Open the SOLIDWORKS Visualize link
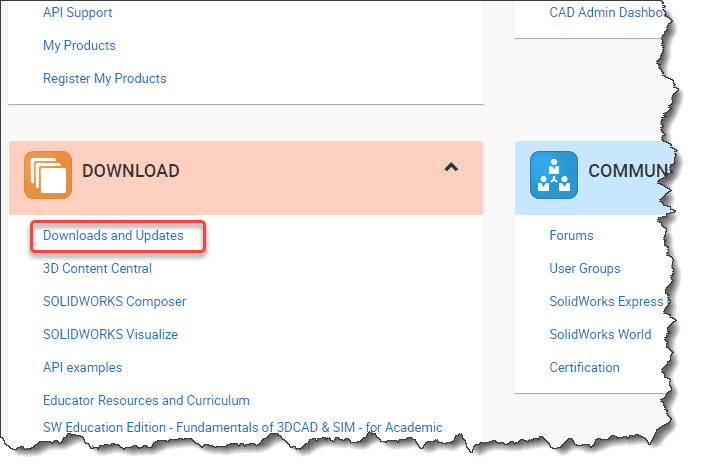The width and height of the screenshot is (703, 476). 110,334
